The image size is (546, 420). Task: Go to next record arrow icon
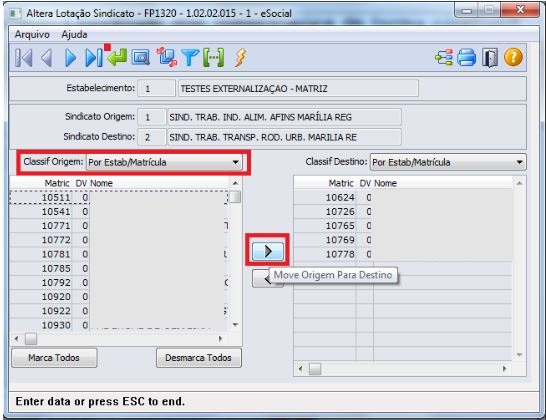(70, 57)
